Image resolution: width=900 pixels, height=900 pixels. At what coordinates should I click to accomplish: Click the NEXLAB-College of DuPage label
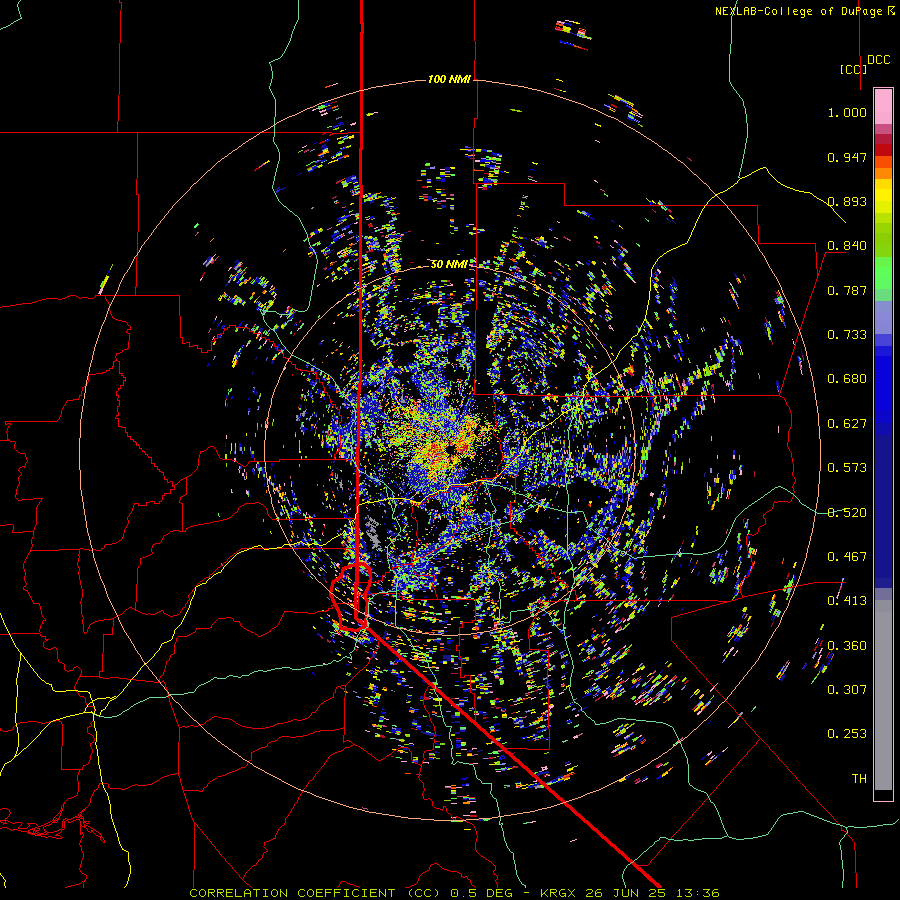[x=804, y=11]
